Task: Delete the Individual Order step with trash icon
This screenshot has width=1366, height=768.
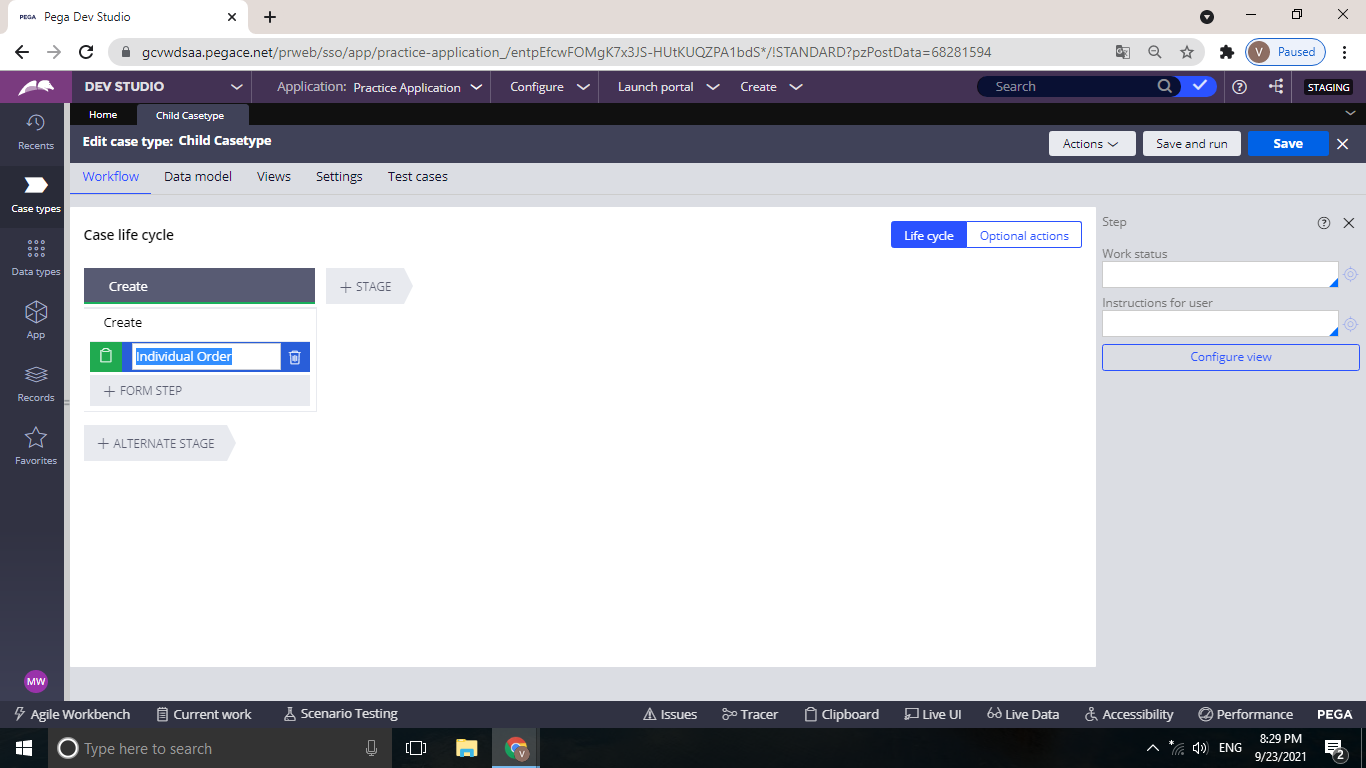Action: pyautogui.click(x=295, y=357)
